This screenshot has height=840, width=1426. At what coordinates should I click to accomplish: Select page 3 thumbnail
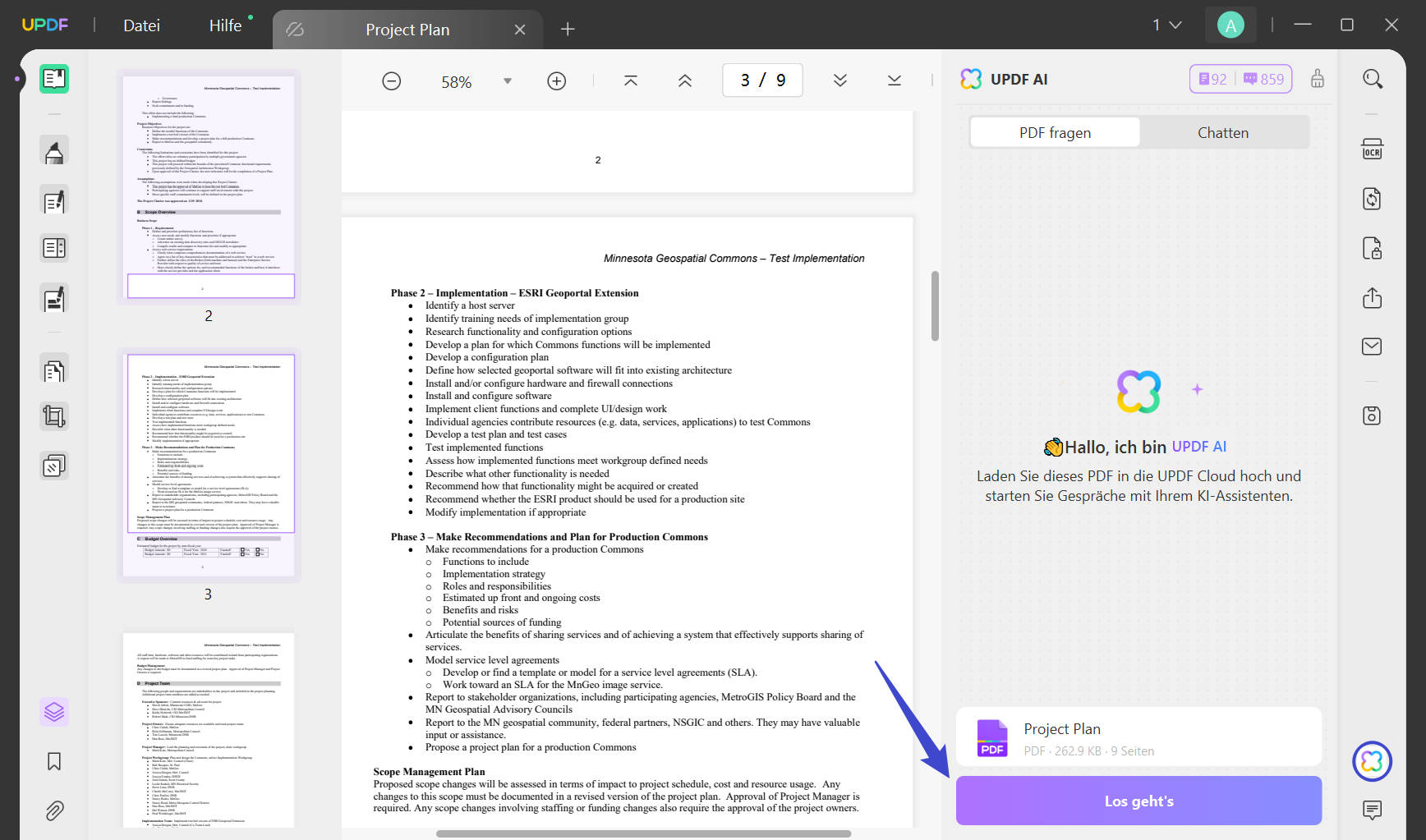click(209, 465)
